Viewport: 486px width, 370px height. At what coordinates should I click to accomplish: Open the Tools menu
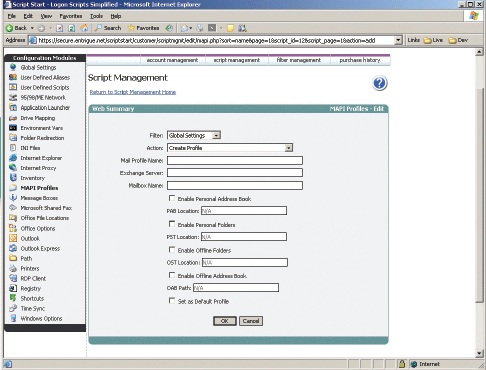click(x=96, y=16)
